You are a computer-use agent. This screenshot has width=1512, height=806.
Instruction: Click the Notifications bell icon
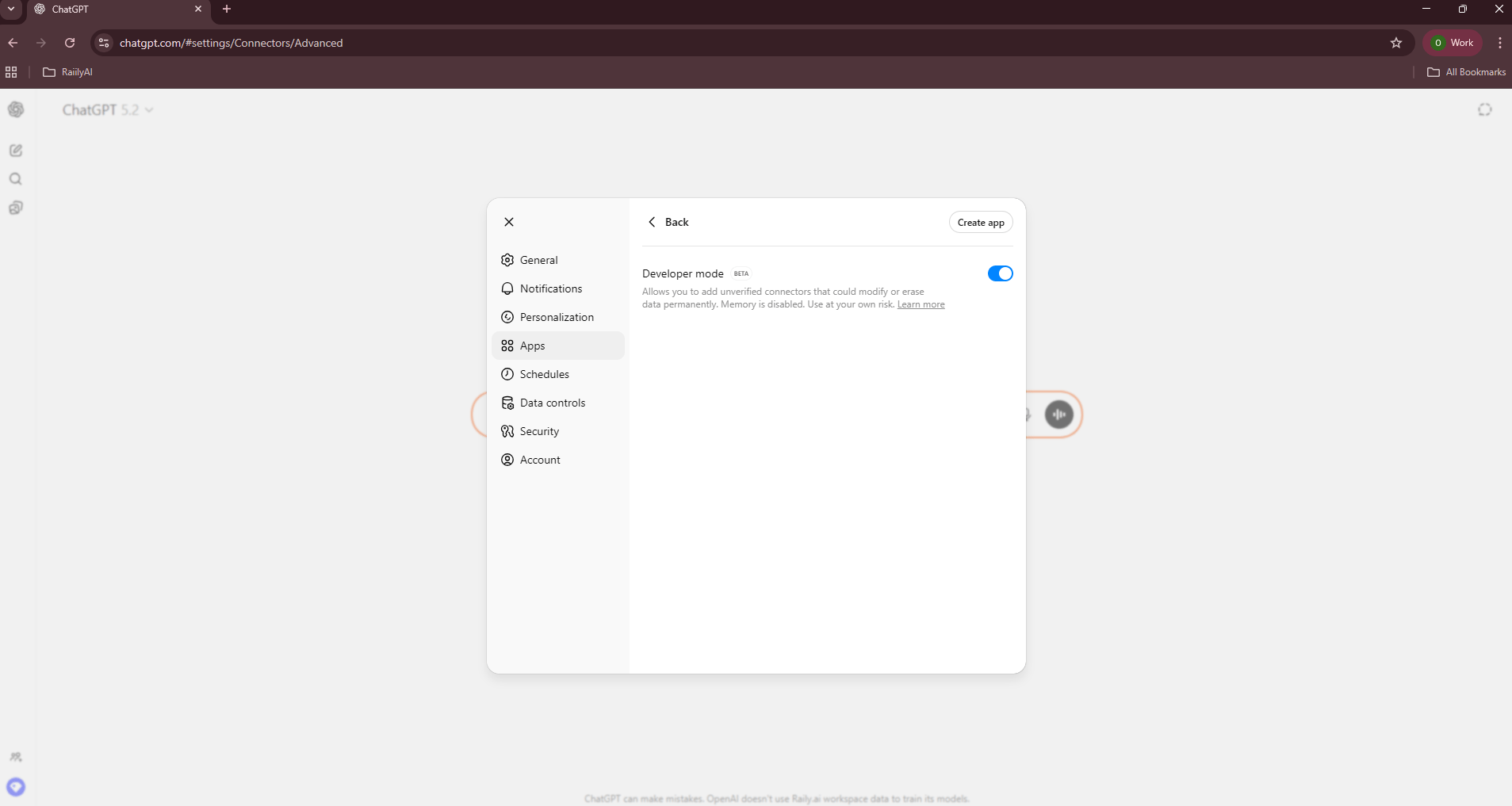click(x=507, y=288)
